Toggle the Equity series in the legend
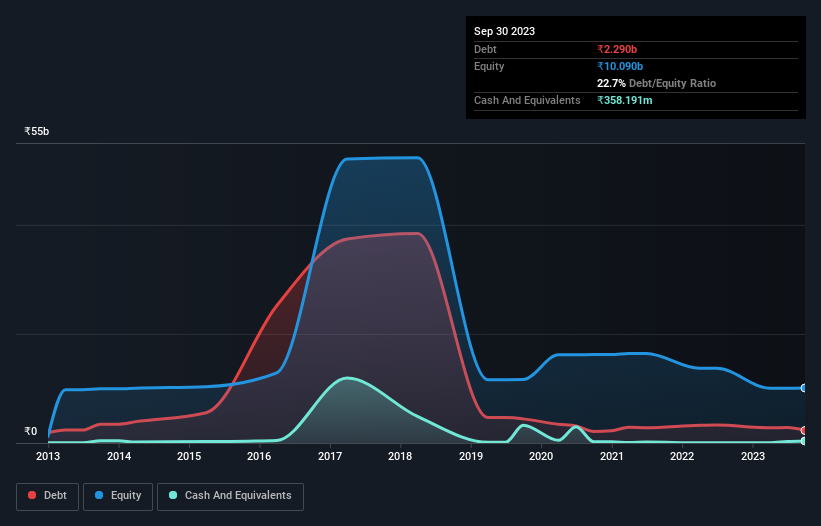Viewport: 821px width, 526px height. (x=118, y=496)
